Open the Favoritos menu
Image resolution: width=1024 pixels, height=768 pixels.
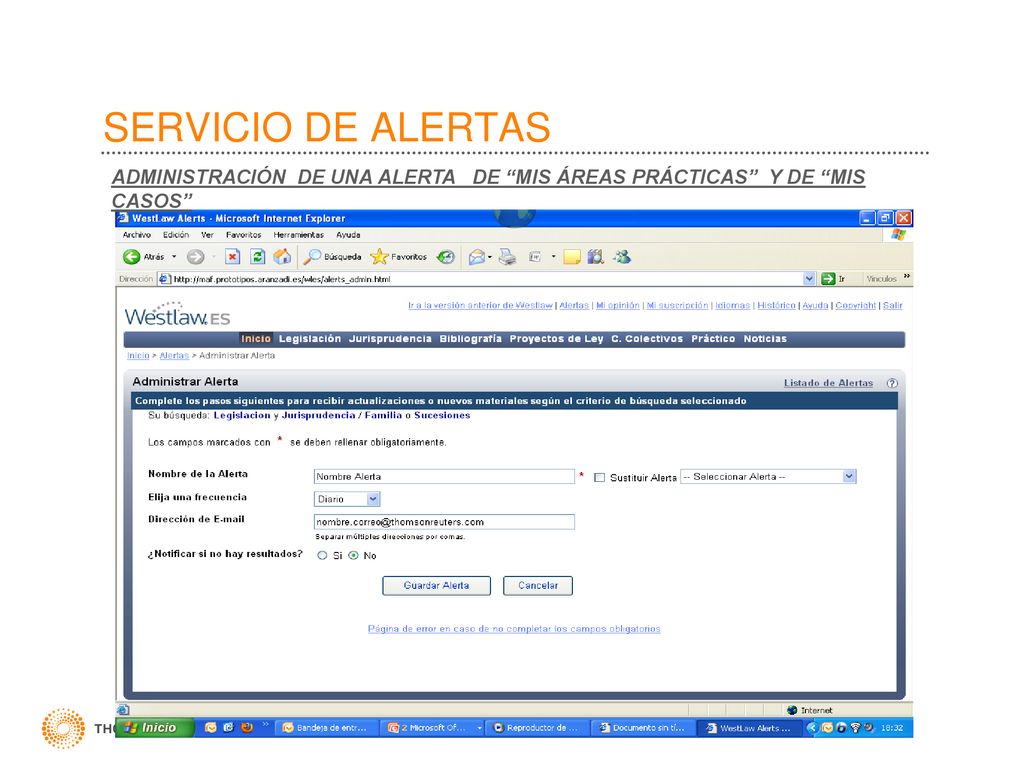244,235
